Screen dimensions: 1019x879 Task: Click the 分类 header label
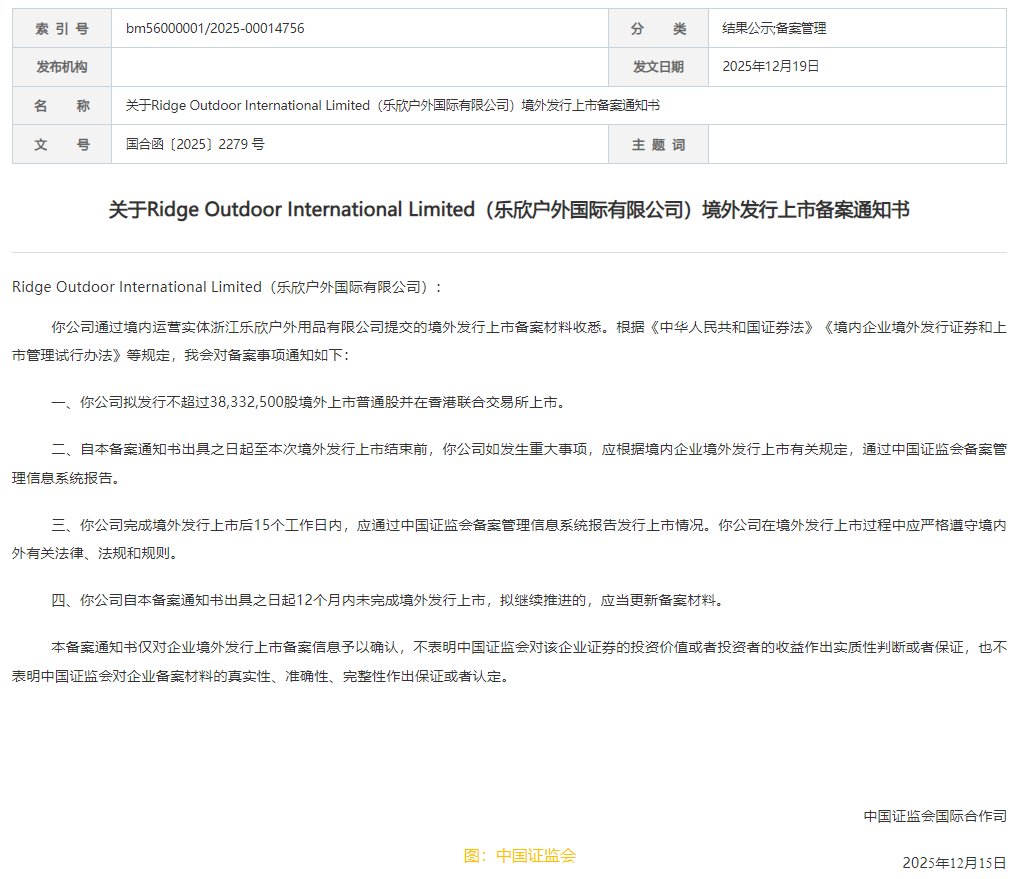(x=657, y=28)
